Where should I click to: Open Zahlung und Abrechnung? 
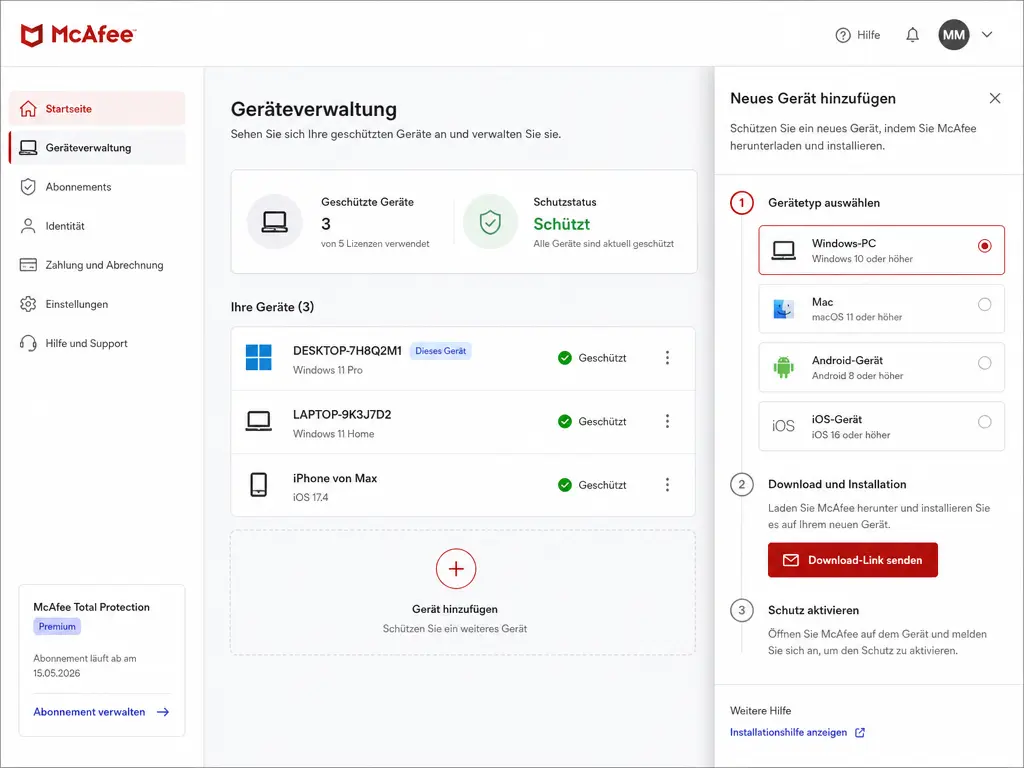coord(97,265)
